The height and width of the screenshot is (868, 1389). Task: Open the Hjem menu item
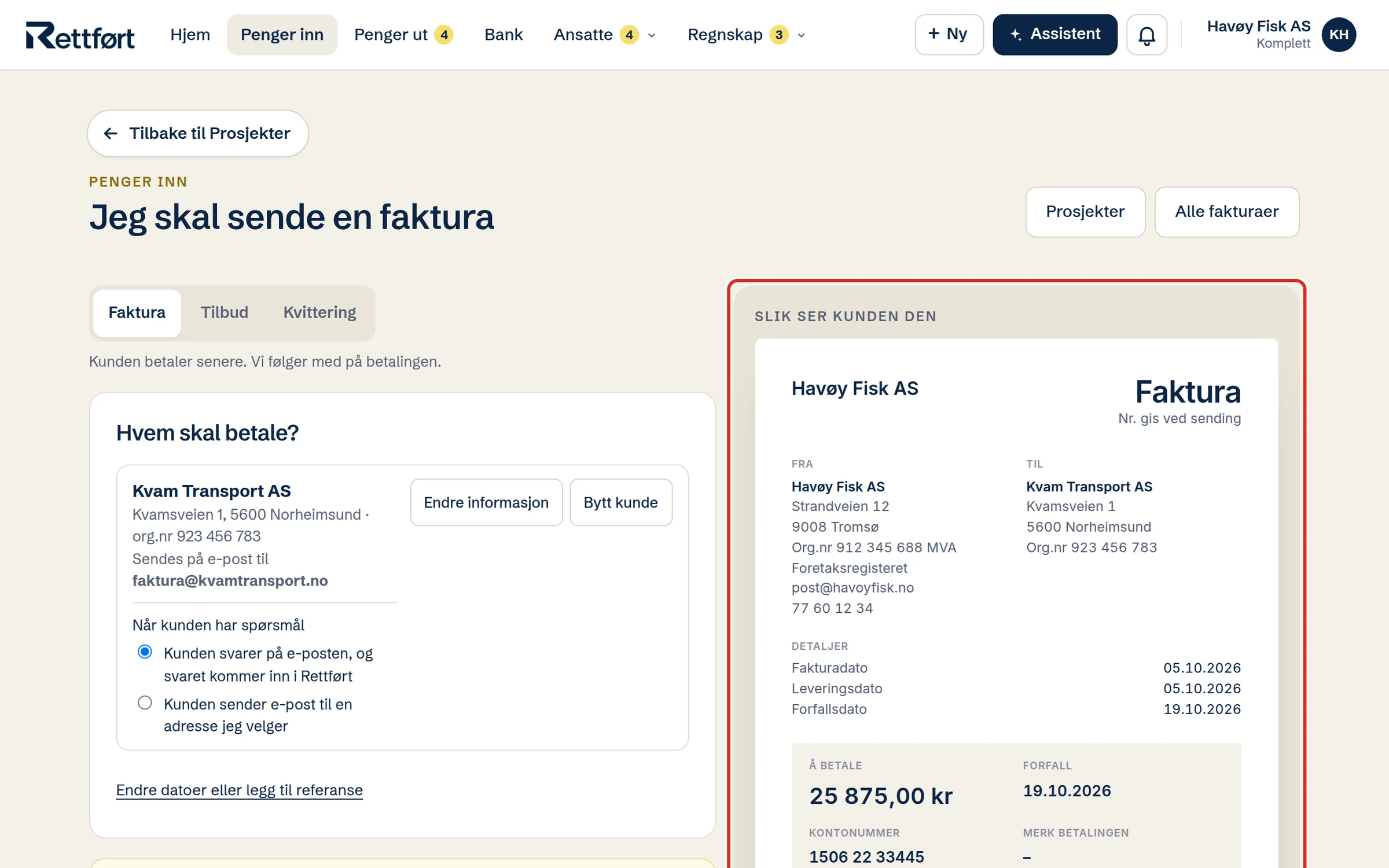pos(190,35)
